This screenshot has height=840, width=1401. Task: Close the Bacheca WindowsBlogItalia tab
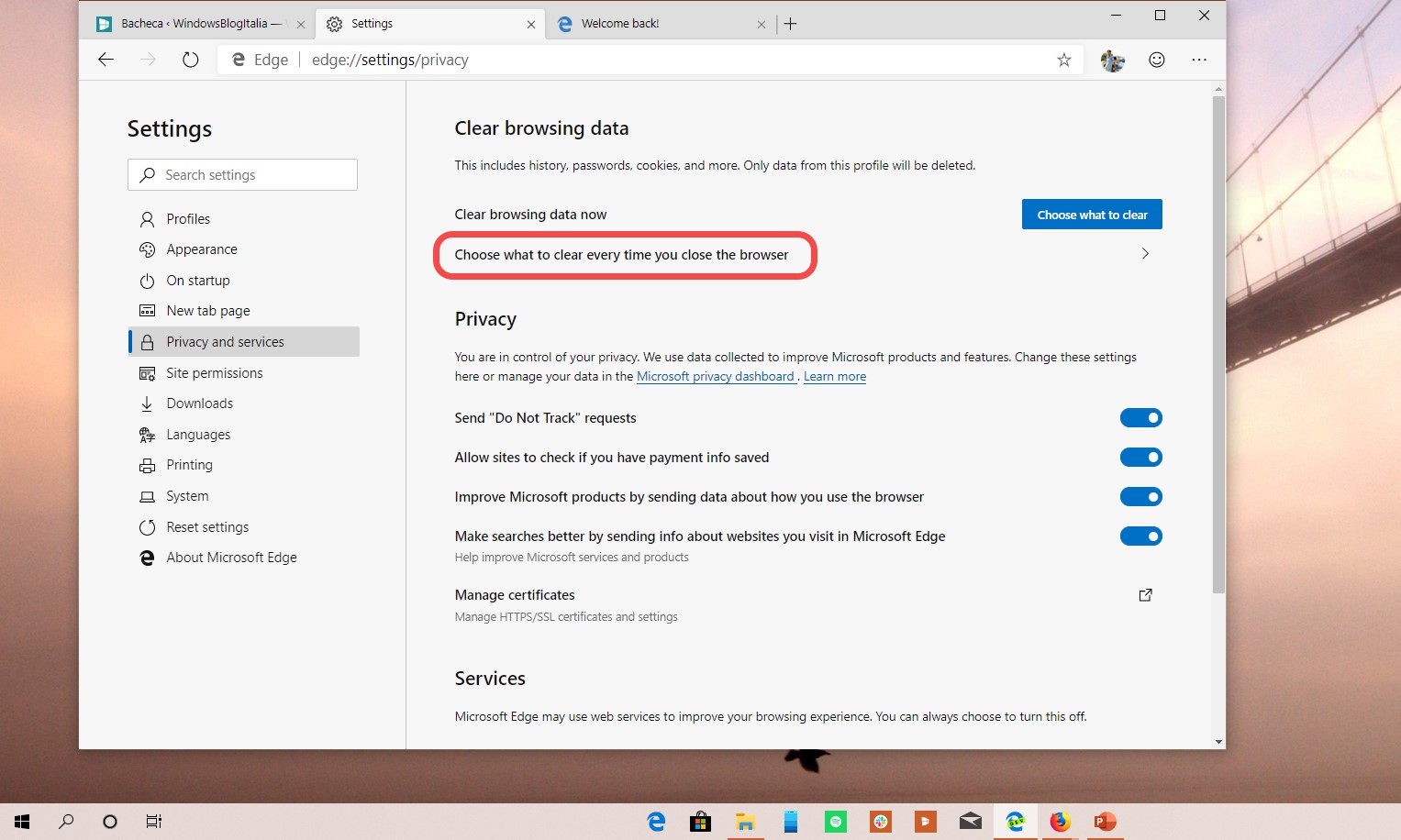coord(301,25)
